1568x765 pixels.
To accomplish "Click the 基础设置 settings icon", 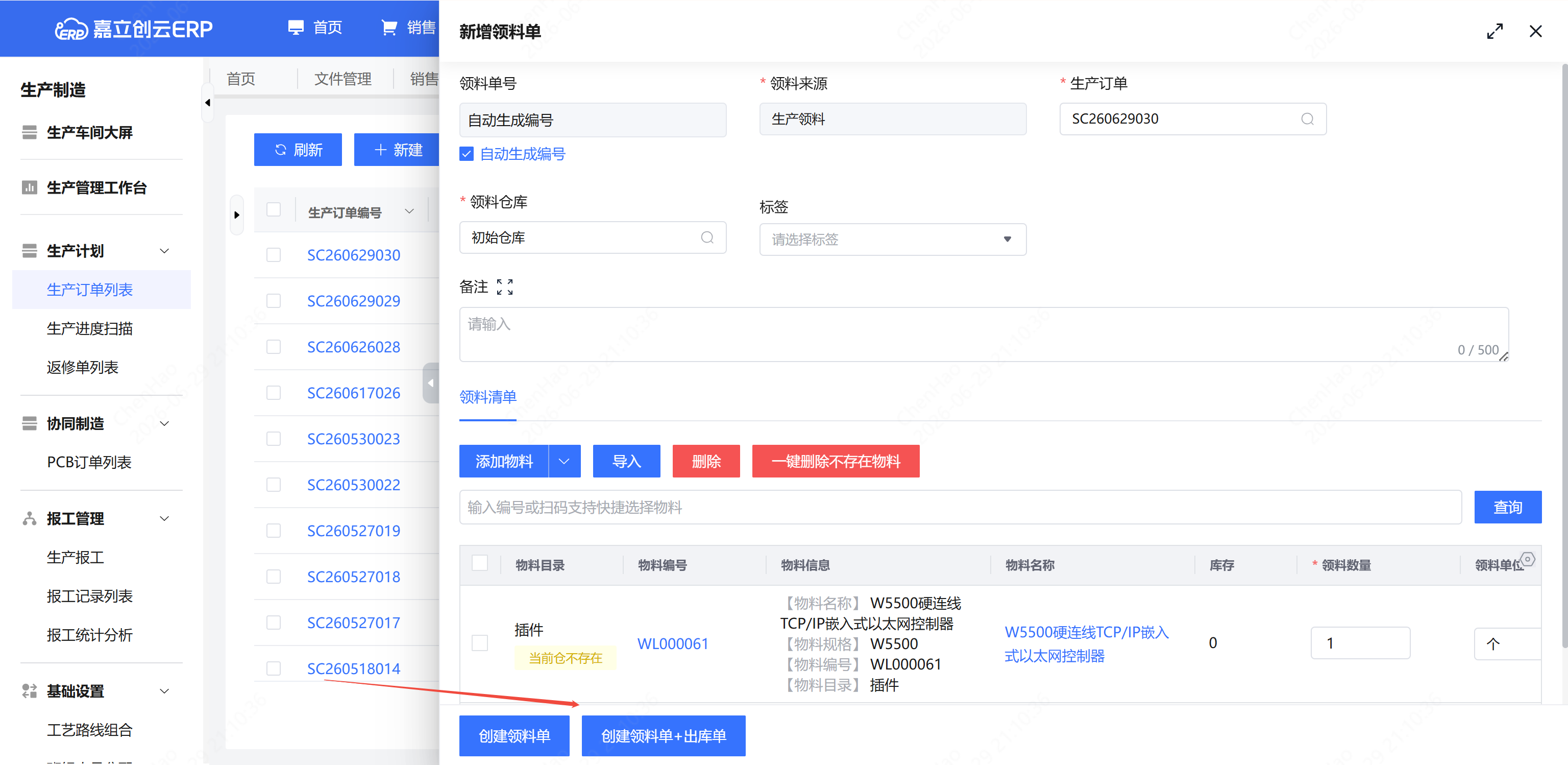I will click(x=29, y=690).
